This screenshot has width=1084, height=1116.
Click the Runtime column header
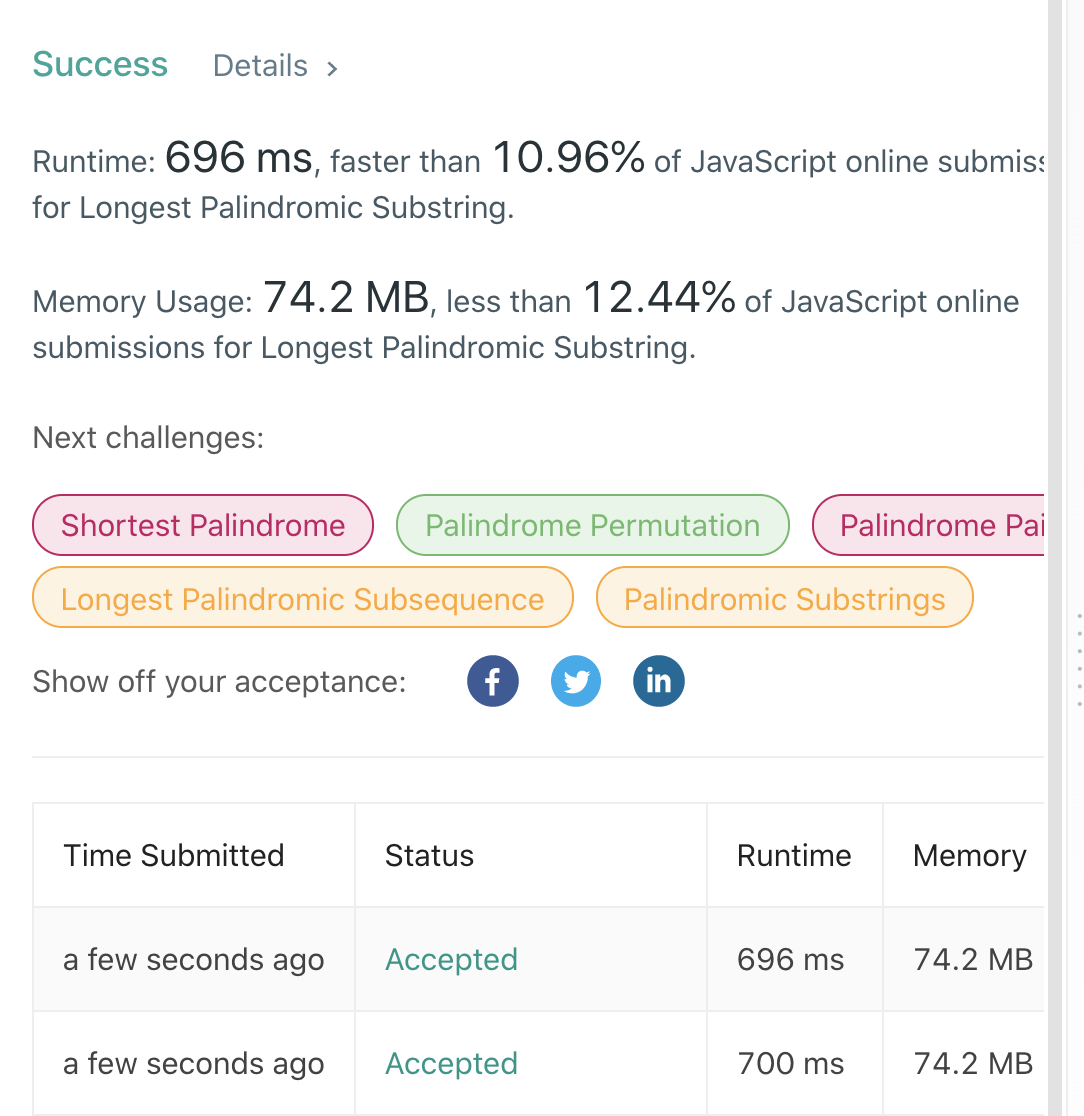click(794, 856)
